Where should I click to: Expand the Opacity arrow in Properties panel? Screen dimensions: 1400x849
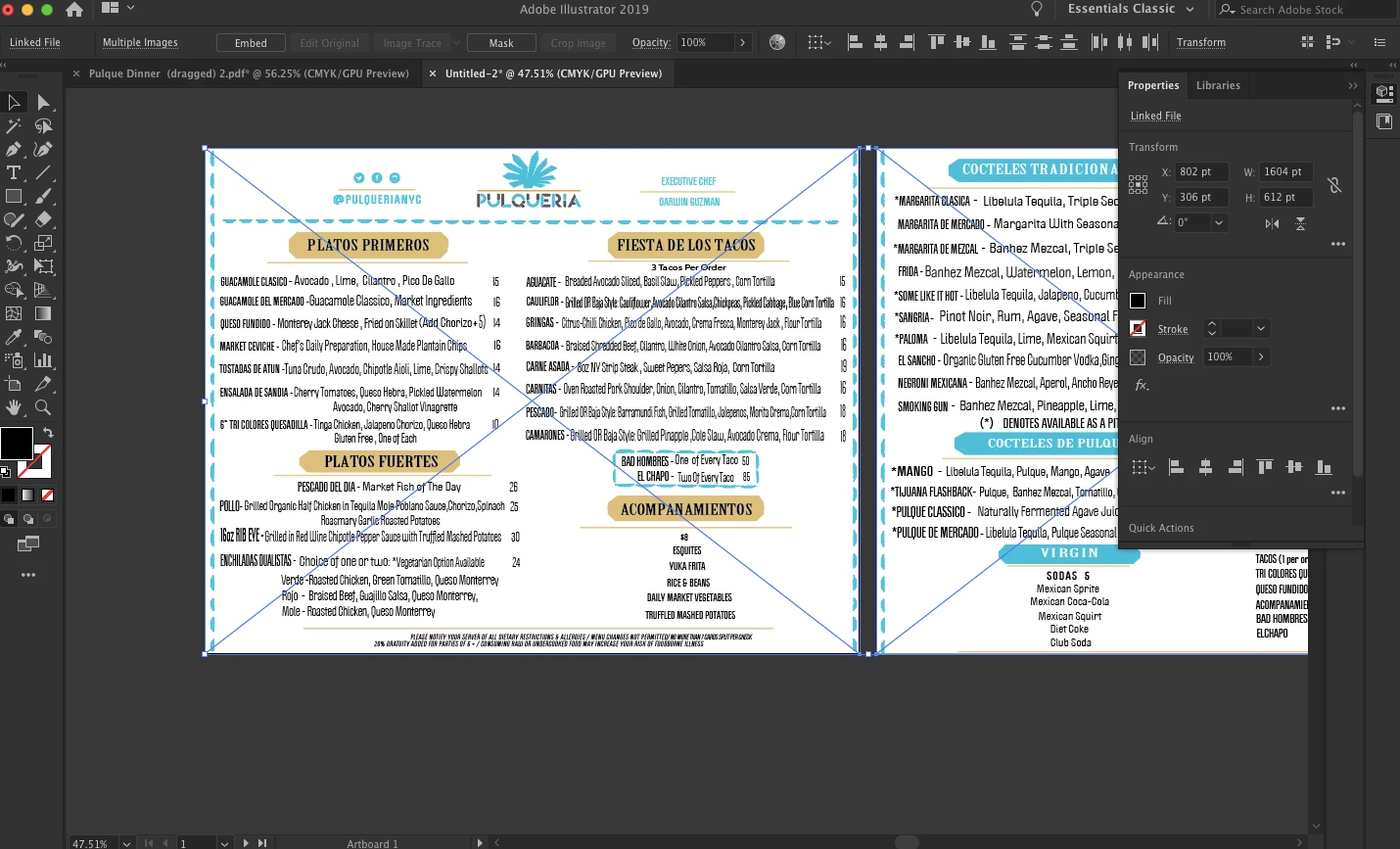1261,357
